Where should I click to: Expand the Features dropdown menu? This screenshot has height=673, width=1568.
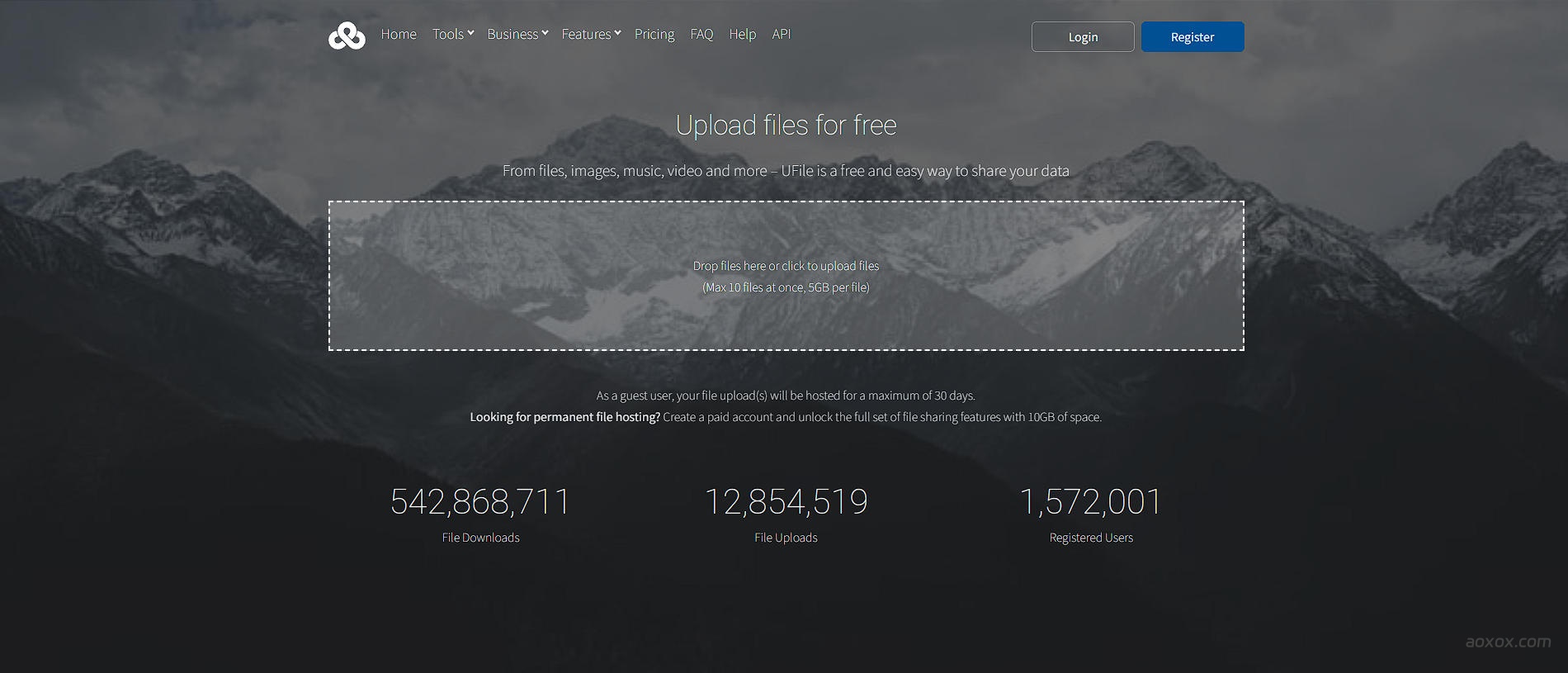(591, 34)
